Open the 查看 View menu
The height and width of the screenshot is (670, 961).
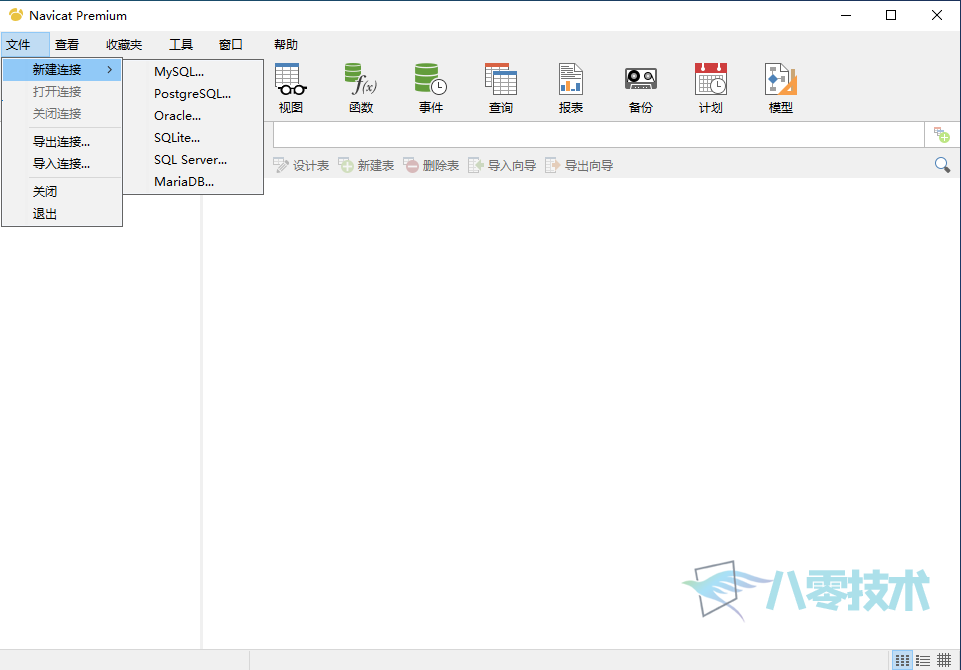67,45
